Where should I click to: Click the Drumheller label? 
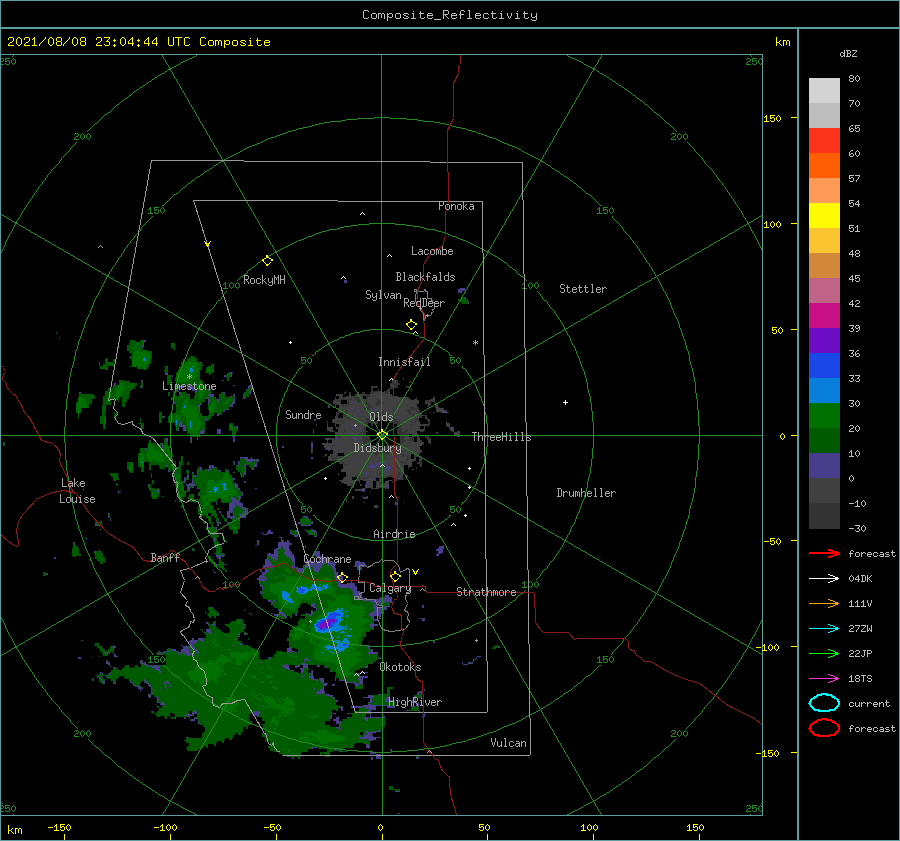pos(586,493)
